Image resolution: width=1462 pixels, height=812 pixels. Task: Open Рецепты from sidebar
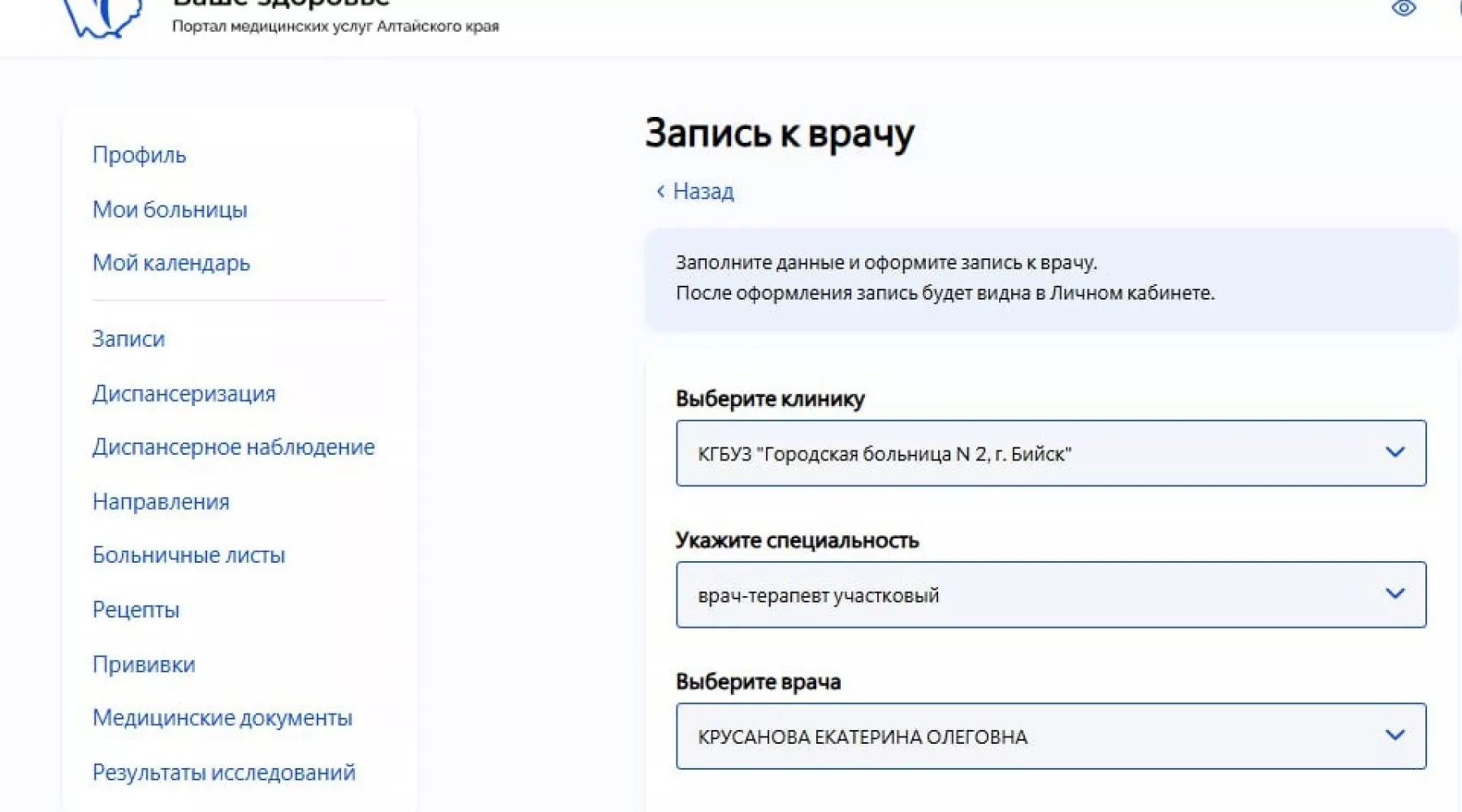136,610
